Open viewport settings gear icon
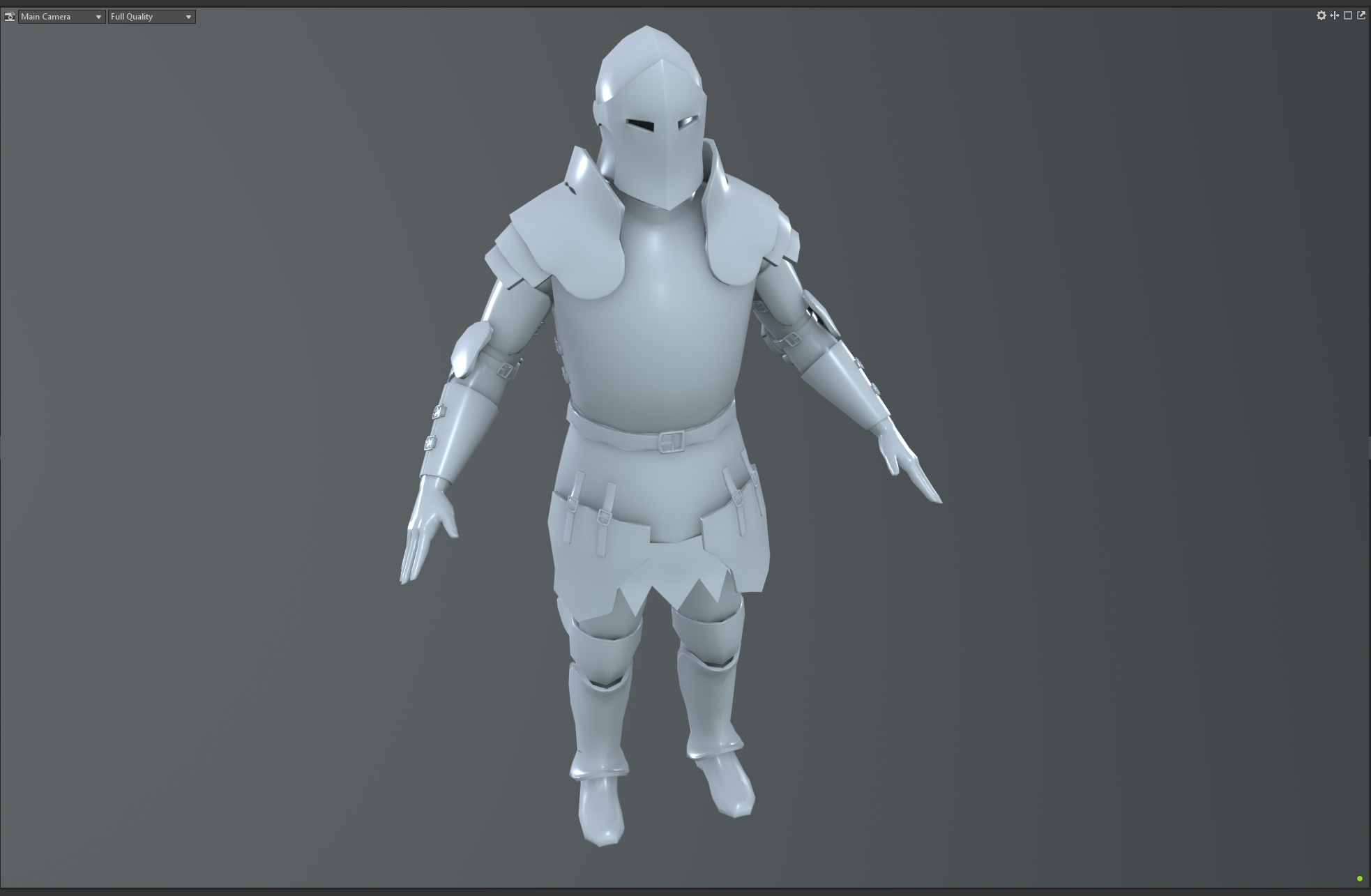 (x=1321, y=15)
